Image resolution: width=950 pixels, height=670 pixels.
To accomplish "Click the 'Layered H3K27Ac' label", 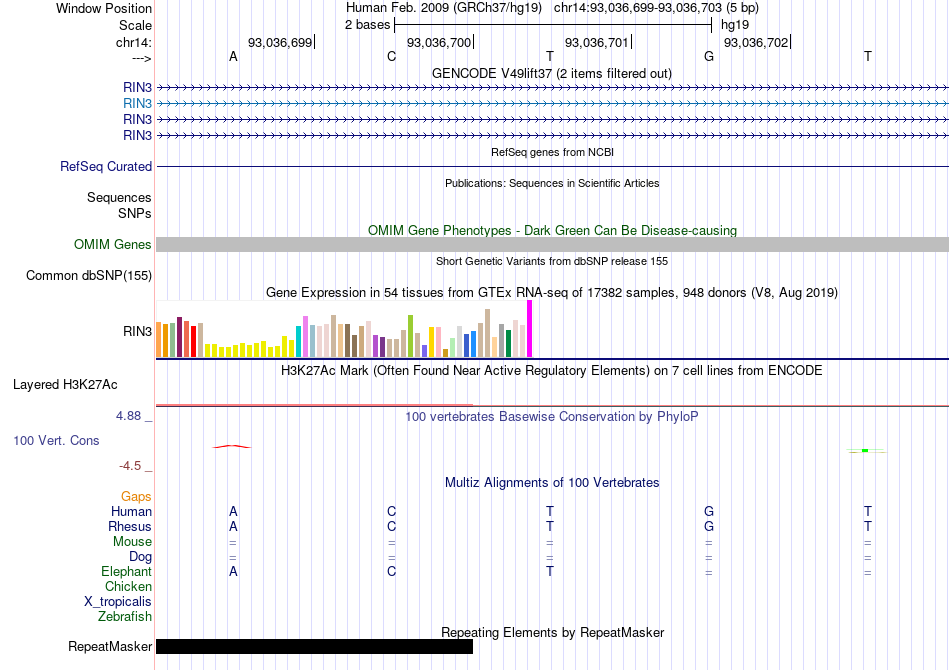I will (65, 385).
